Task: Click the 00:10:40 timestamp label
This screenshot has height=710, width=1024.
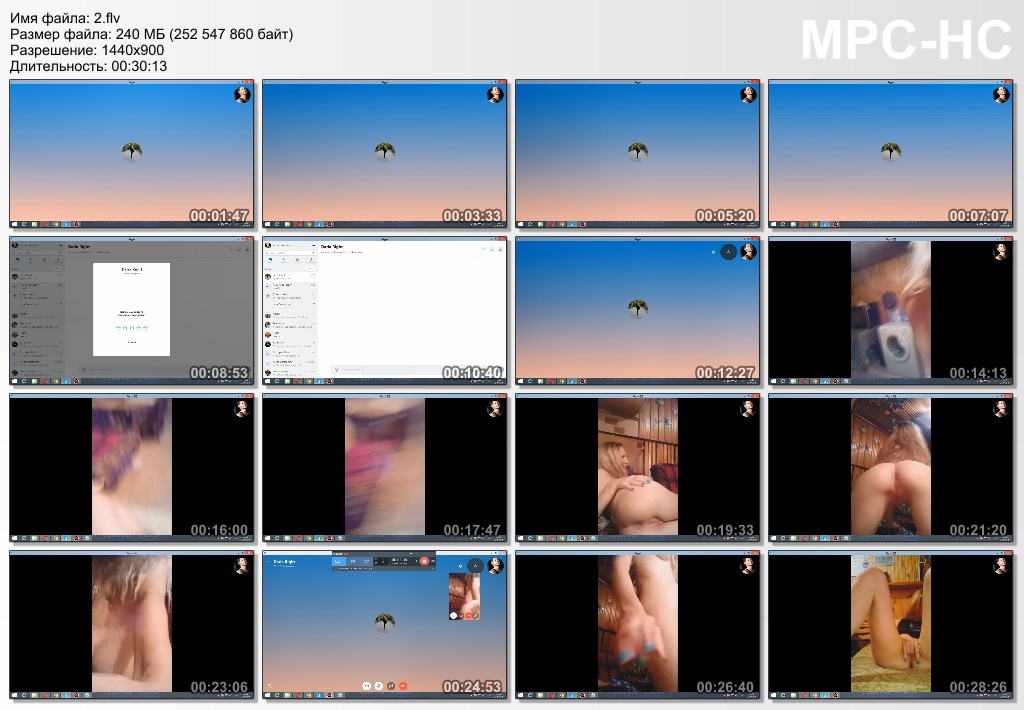Action: pyautogui.click(x=472, y=373)
